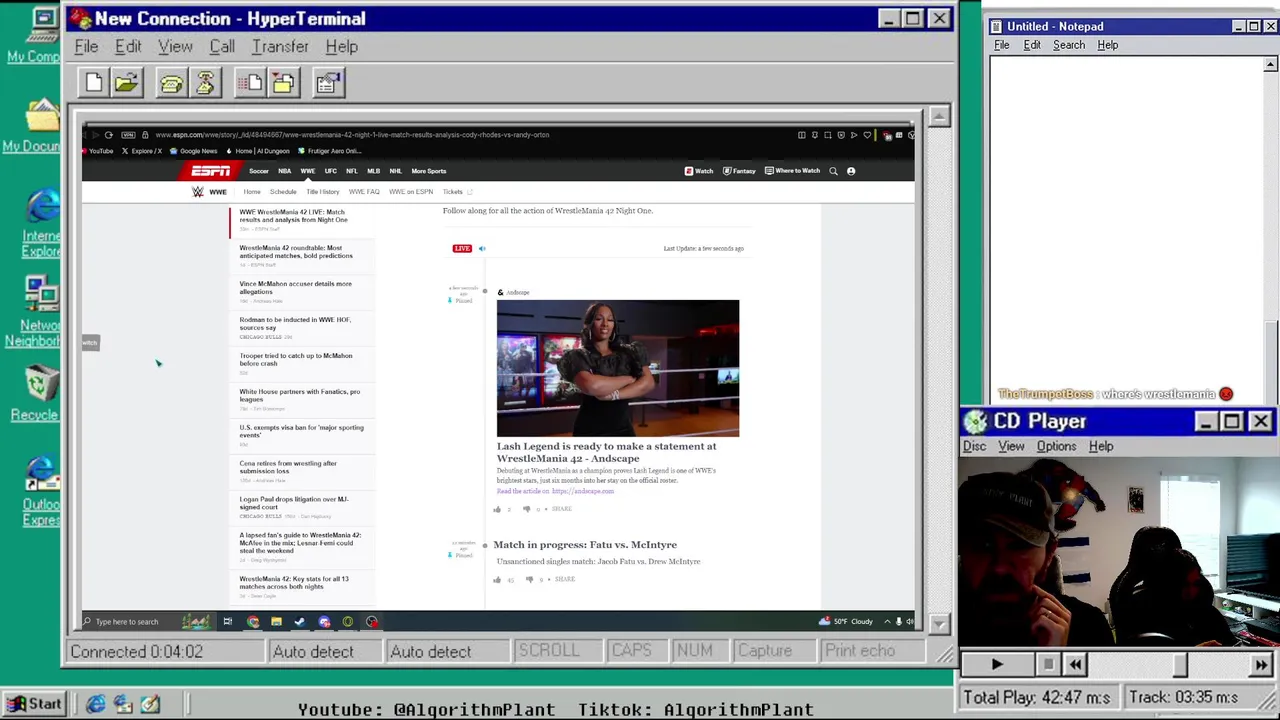
Task: Open the Notepad Search menu
Action: [x=1068, y=45]
